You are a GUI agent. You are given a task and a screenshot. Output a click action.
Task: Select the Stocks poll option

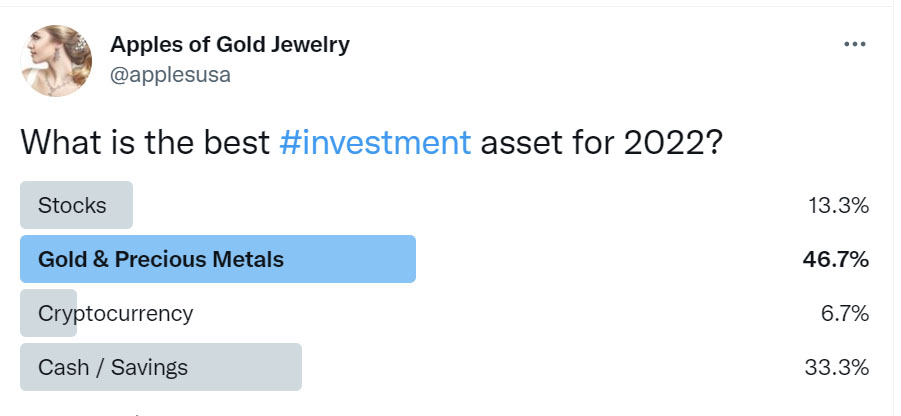[x=72, y=205]
